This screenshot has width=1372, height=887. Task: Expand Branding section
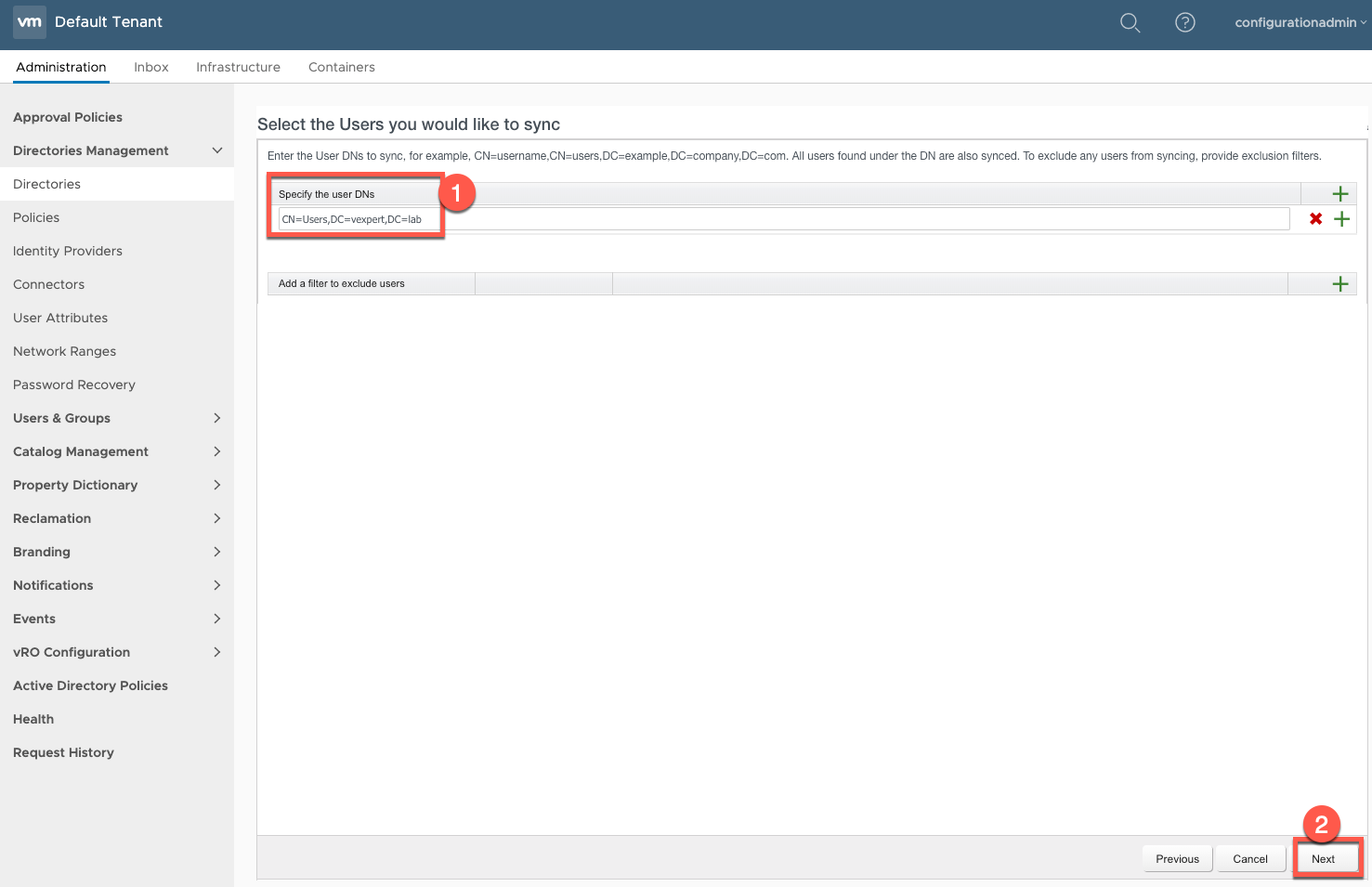217,552
